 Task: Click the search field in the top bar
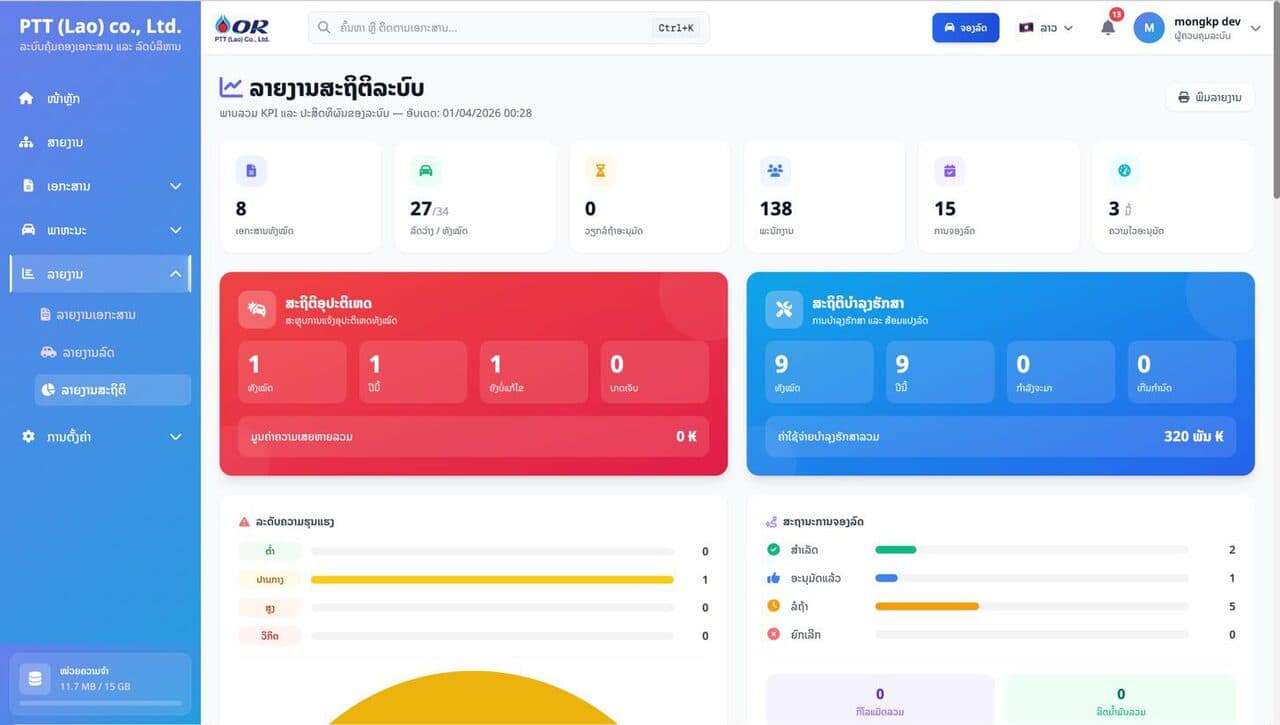coord(508,28)
